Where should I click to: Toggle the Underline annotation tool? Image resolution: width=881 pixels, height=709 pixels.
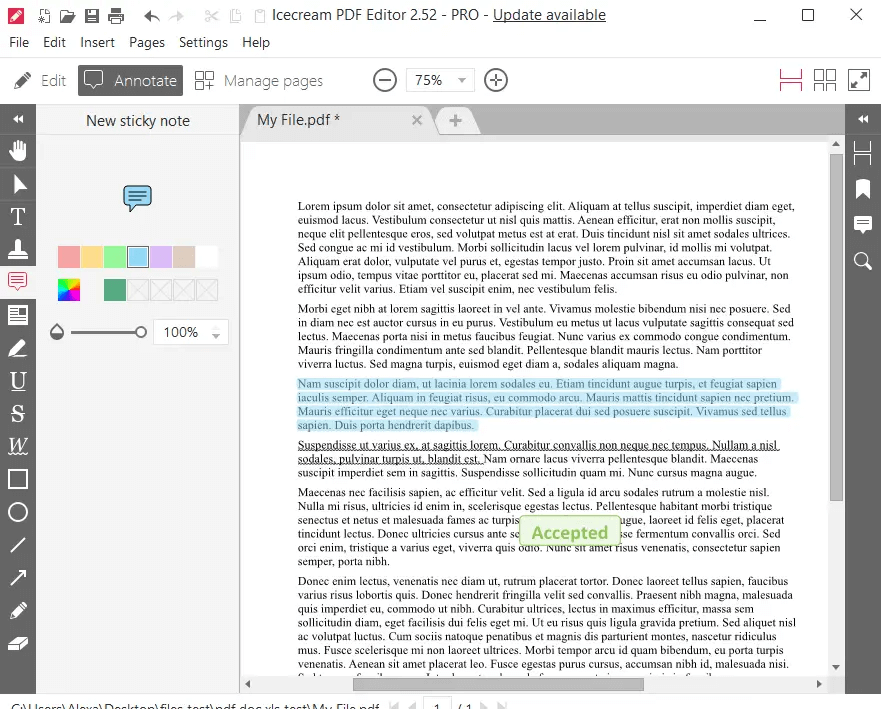click(x=17, y=381)
